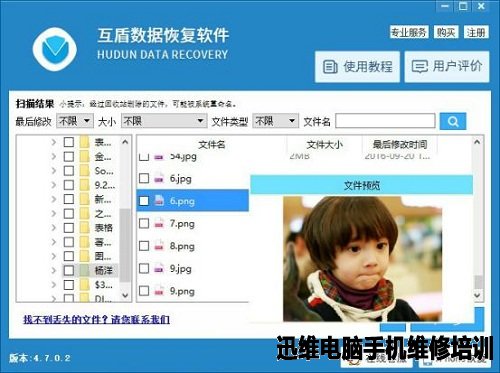This screenshot has width=500, height=373.
Task: Open the 用户评价 user reviews button
Action: [447, 66]
